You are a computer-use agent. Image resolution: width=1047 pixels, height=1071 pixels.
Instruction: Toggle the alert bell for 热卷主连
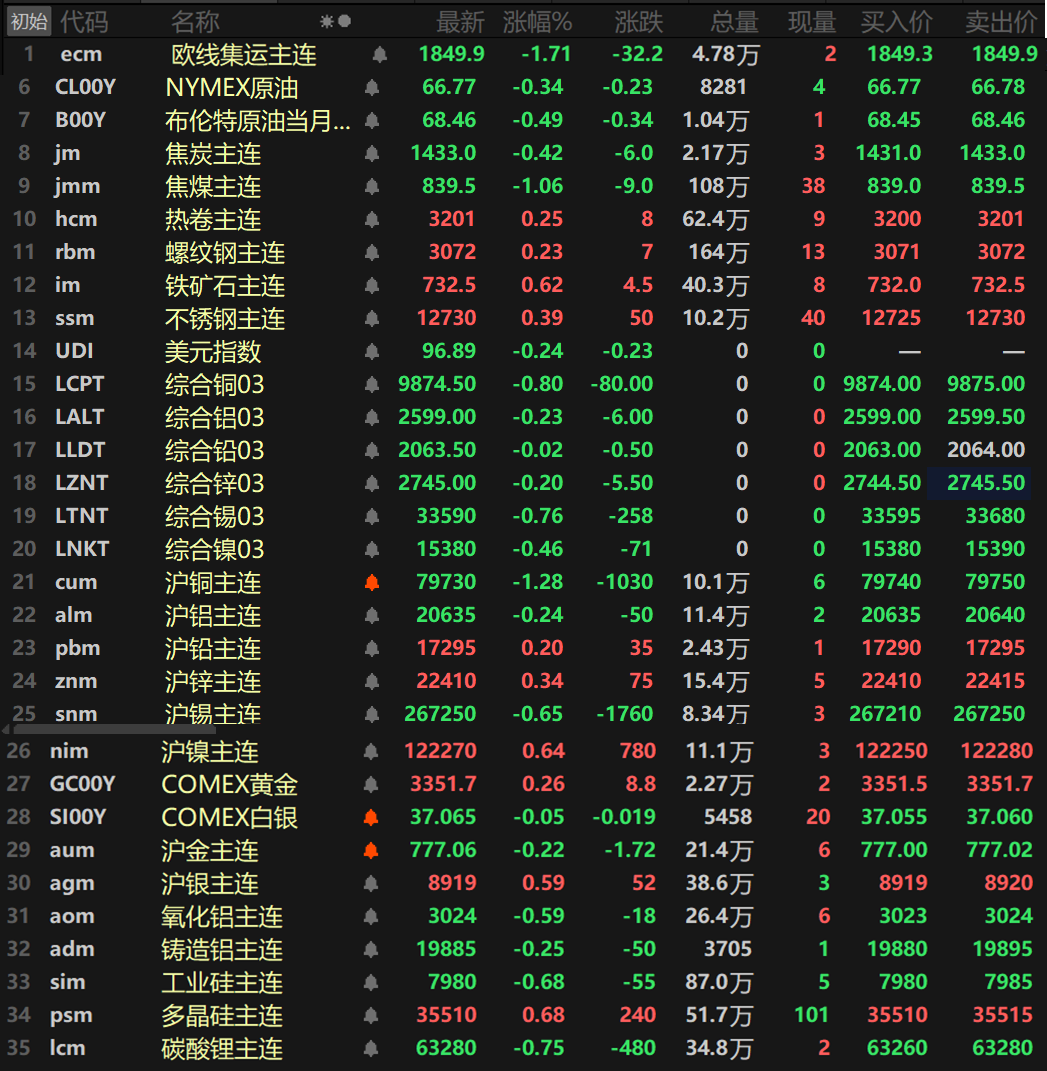[x=372, y=219]
